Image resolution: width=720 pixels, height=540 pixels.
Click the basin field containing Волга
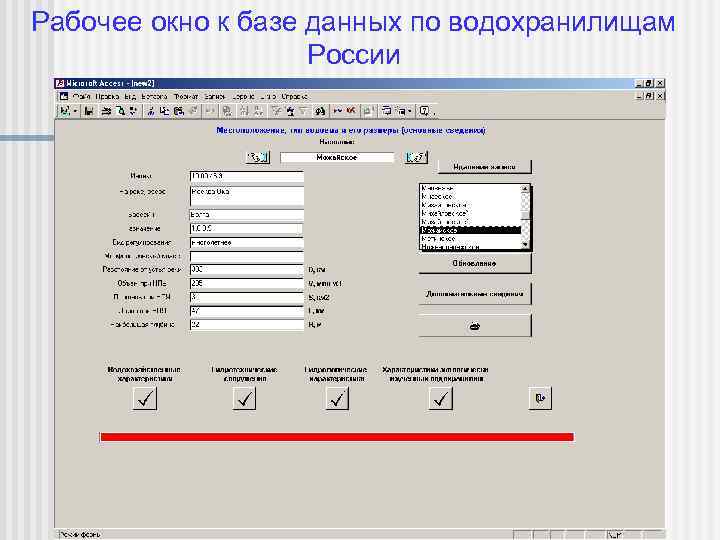[247, 214]
